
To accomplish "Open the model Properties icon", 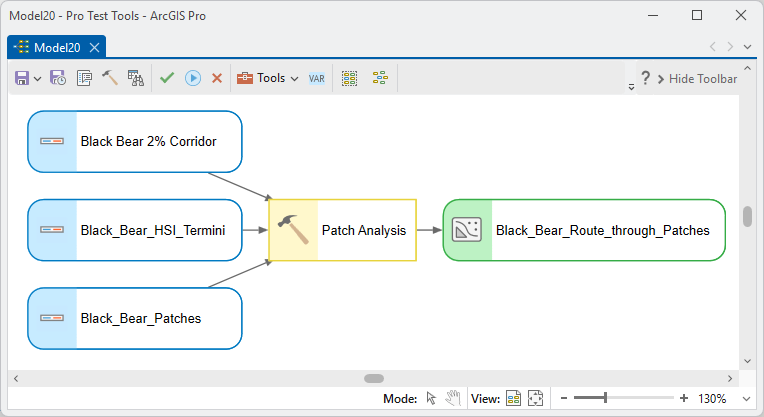I will click(84, 78).
